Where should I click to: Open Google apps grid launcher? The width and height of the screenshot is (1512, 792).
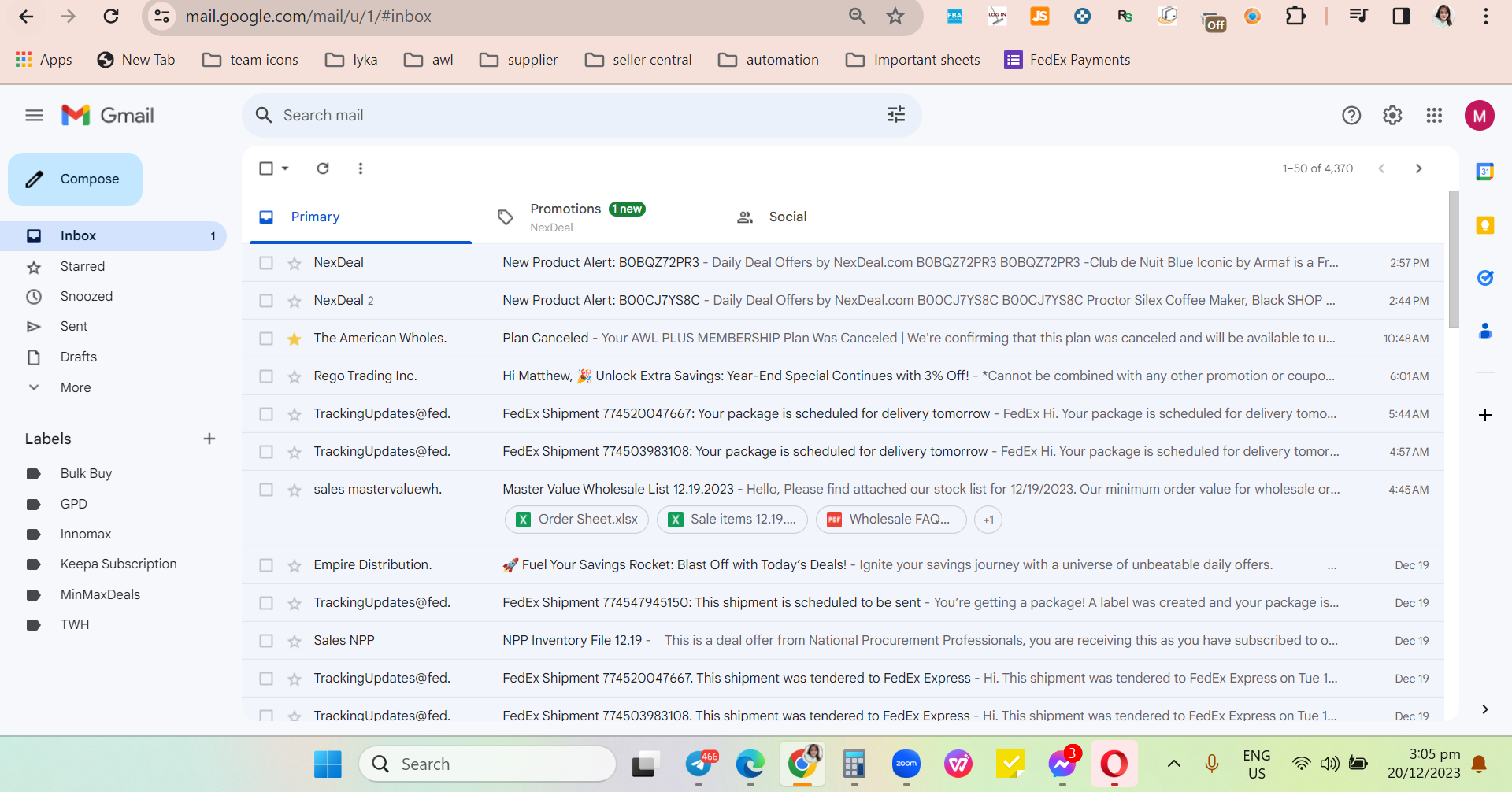pos(1434,116)
